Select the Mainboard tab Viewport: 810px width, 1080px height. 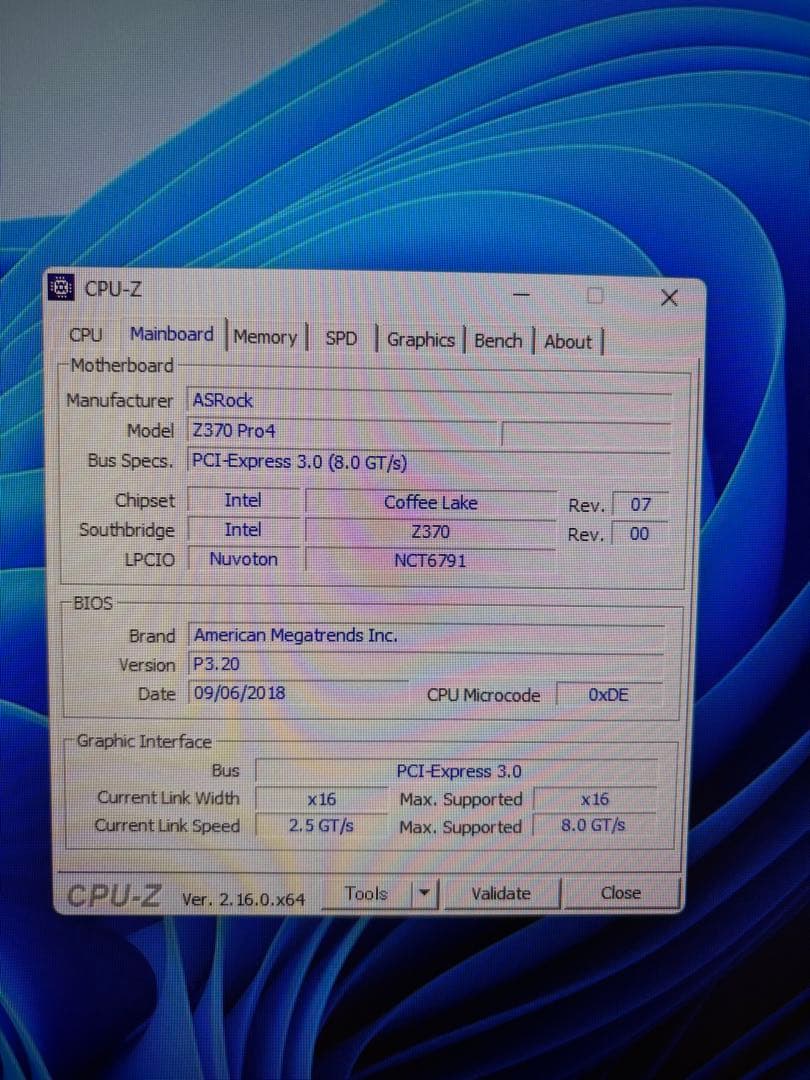click(x=171, y=334)
